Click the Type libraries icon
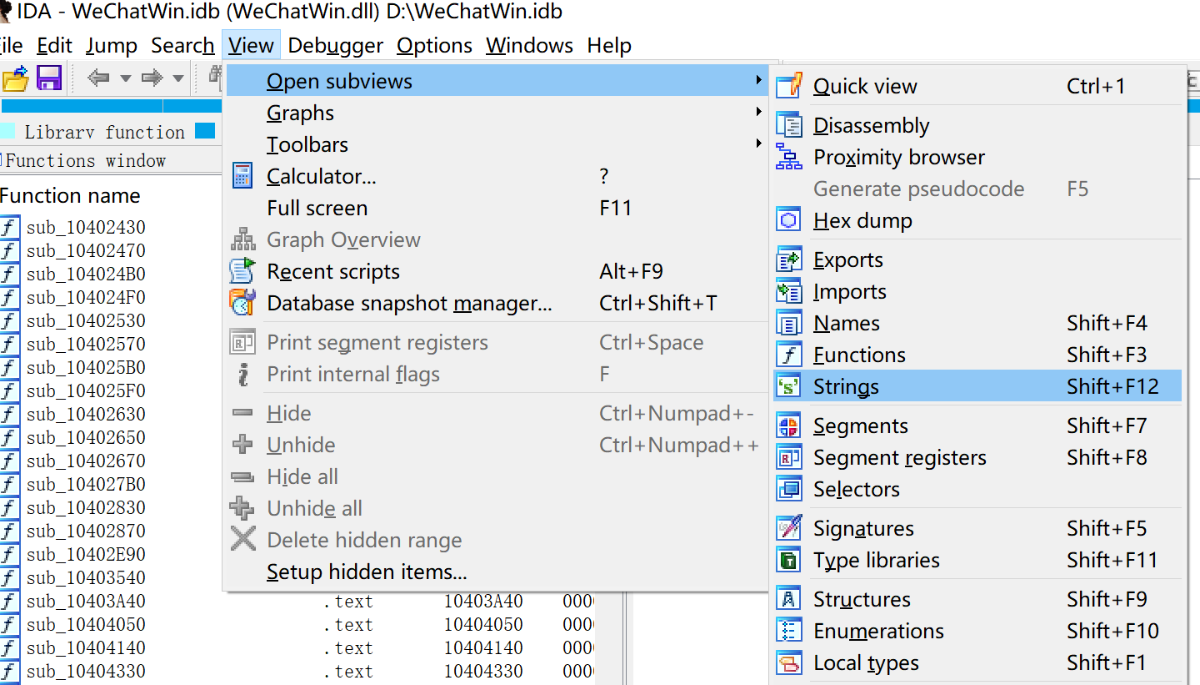The width and height of the screenshot is (1200, 685). (x=790, y=560)
